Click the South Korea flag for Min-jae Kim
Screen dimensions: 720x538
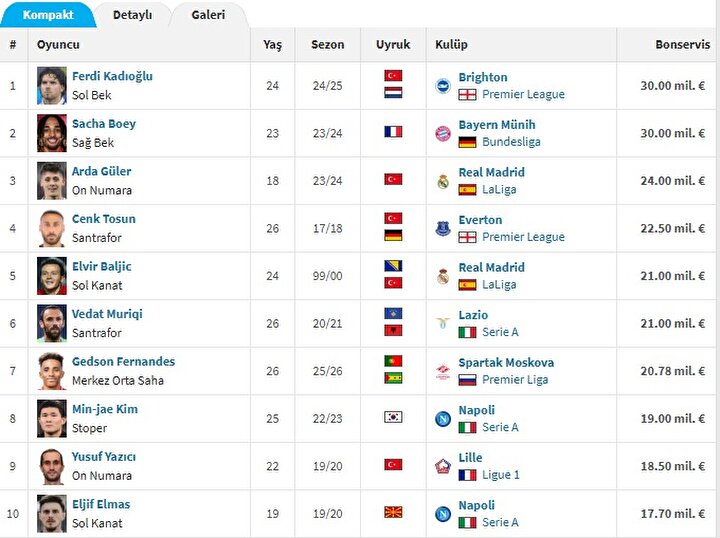(x=393, y=417)
